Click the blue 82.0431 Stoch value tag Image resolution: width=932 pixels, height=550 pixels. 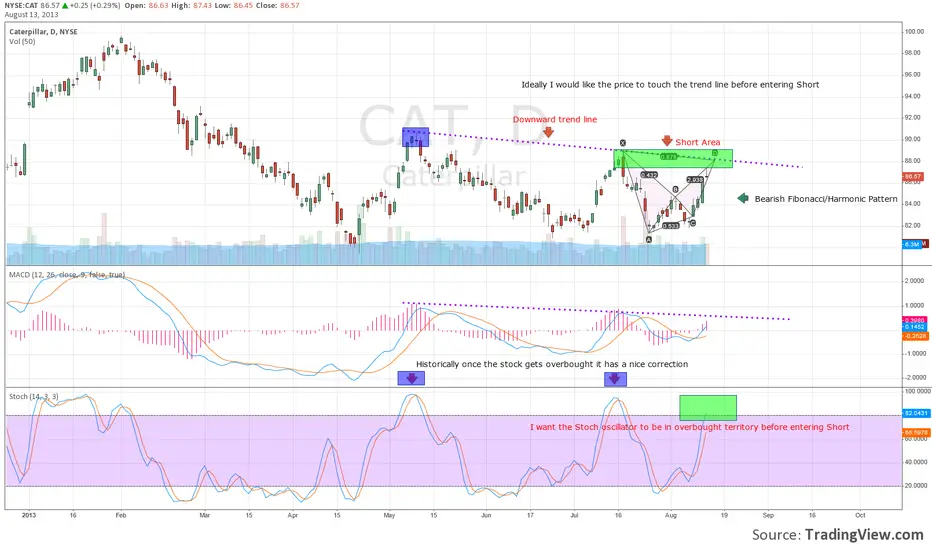pyautogui.click(x=916, y=413)
